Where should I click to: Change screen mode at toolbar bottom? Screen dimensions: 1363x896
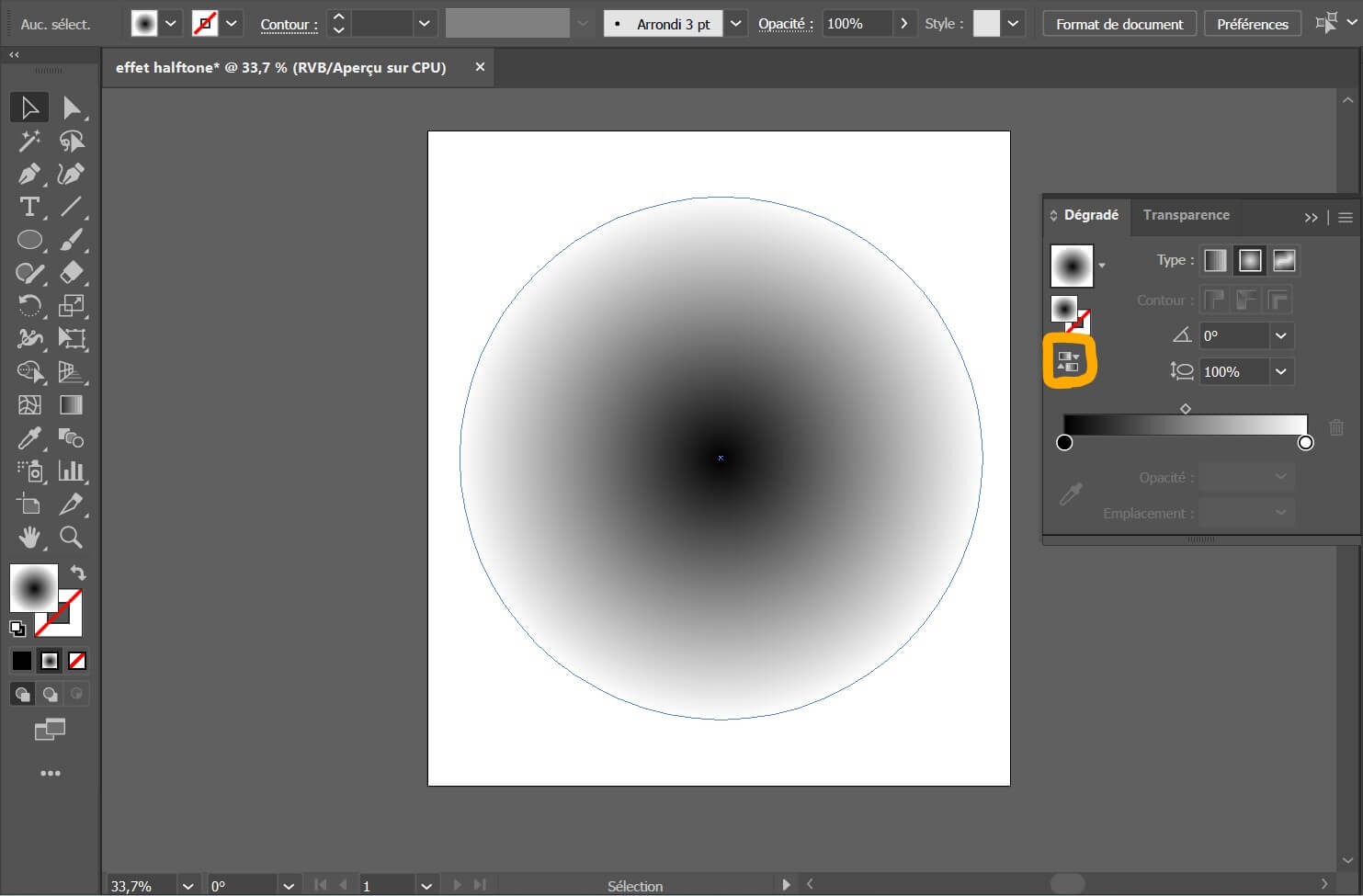pos(51,730)
